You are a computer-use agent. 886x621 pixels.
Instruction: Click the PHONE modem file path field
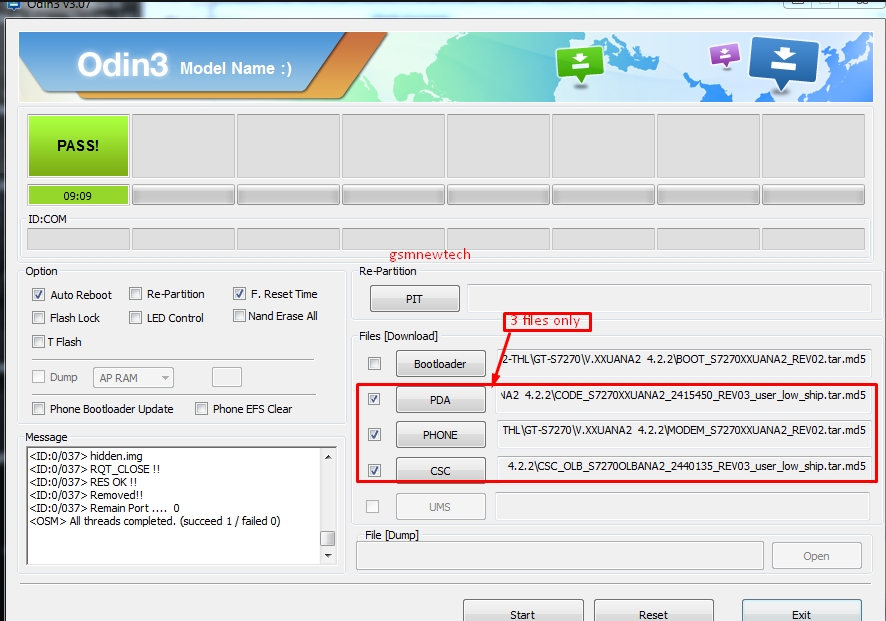pos(683,434)
